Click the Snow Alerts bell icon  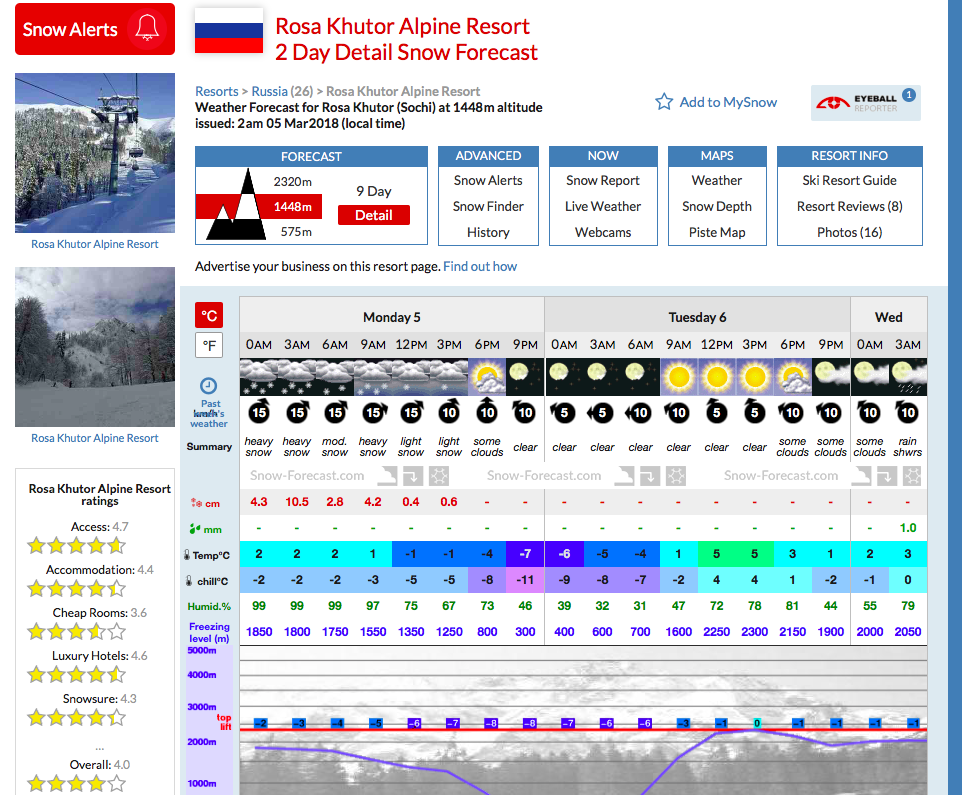tap(147, 28)
